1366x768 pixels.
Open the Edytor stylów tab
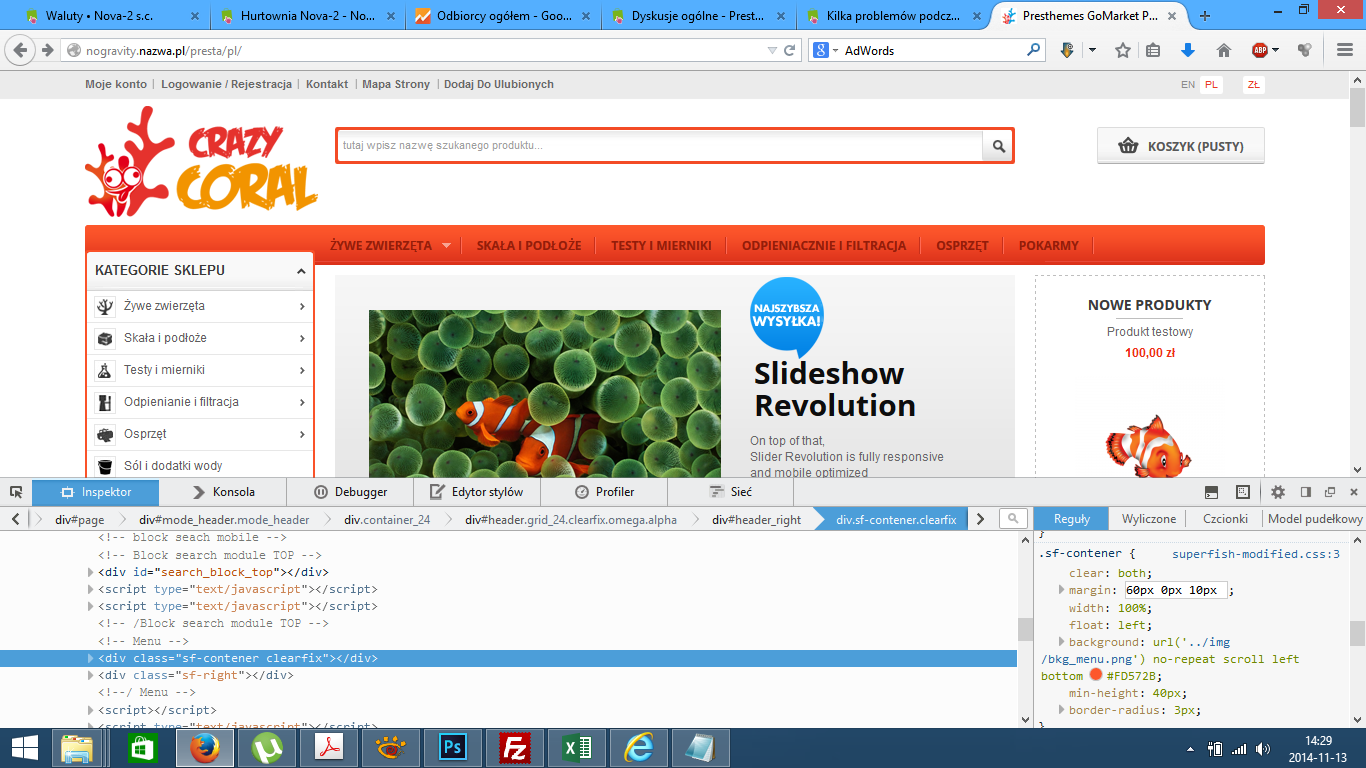point(477,492)
